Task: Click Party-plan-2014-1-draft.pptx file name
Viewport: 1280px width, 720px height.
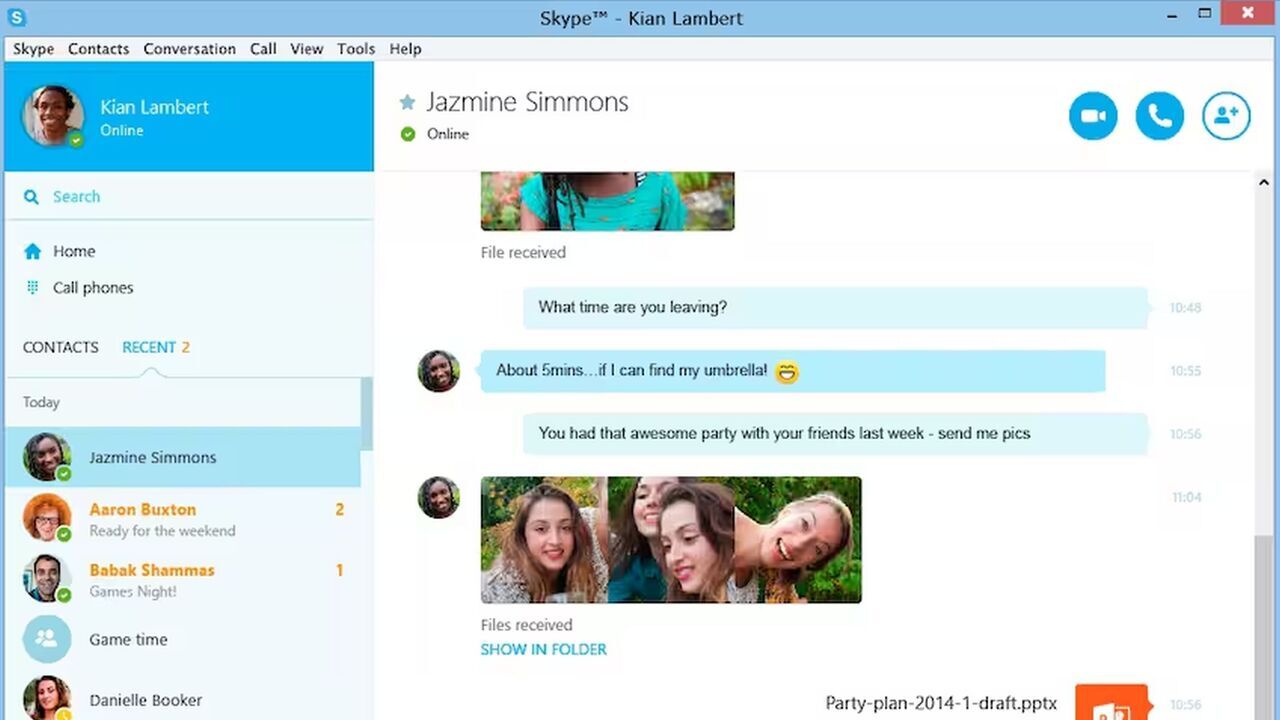Action: coord(941,704)
